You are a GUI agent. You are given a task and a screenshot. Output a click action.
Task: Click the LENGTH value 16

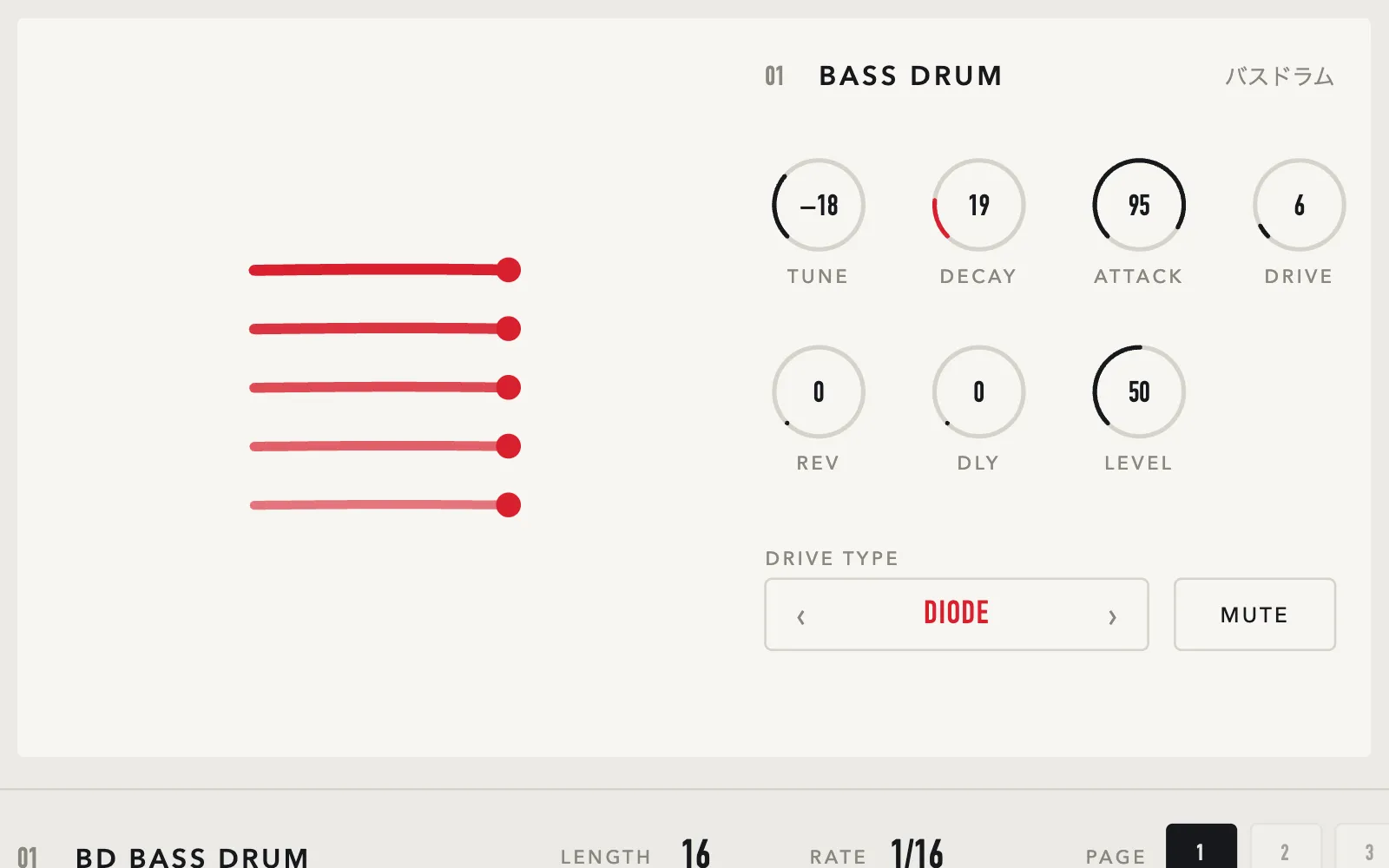pos(695,854)
